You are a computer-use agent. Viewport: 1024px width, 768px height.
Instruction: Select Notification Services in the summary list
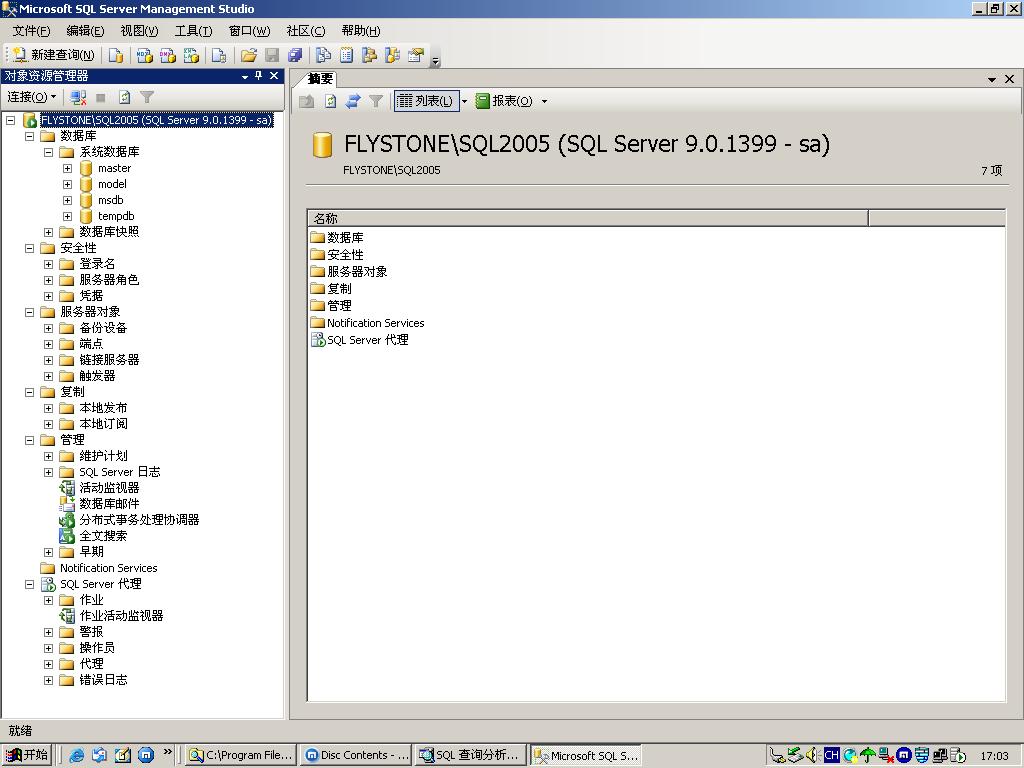click(x=376, y=323)
